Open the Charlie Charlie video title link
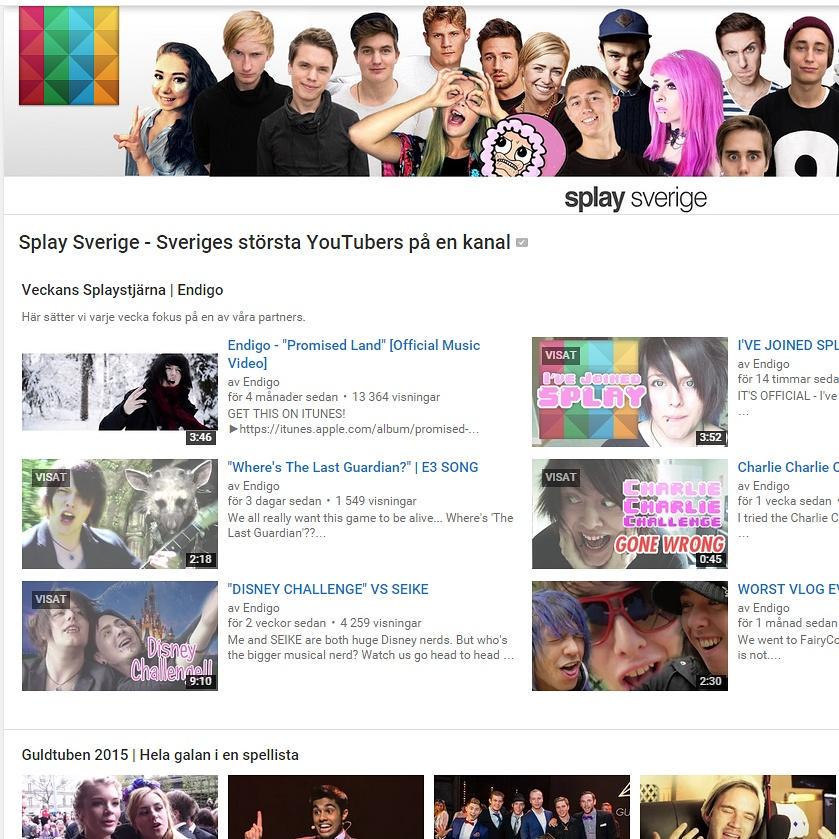The image size is (839, 839). tap(788, 467)
